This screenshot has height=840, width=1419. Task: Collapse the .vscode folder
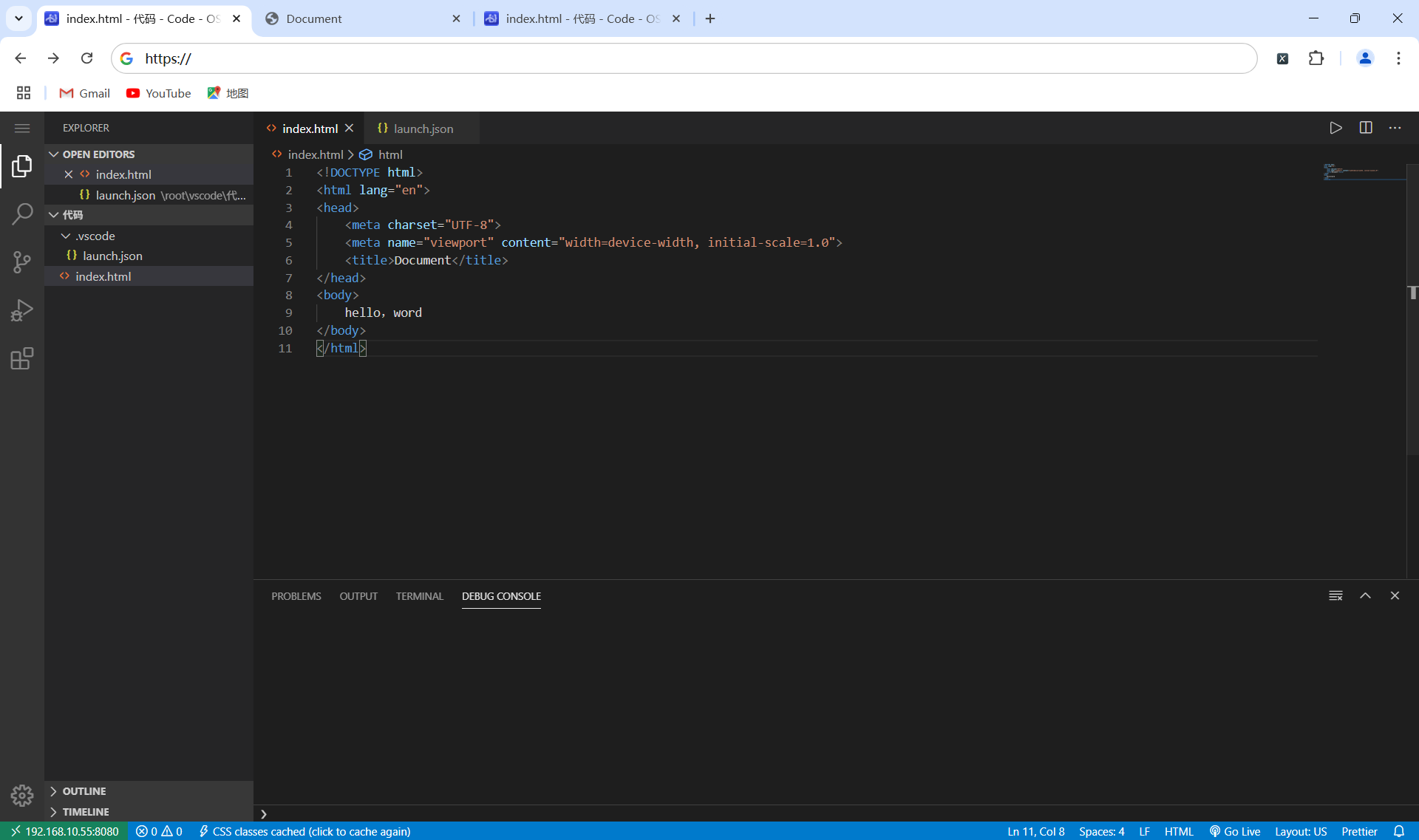(66, 236)
